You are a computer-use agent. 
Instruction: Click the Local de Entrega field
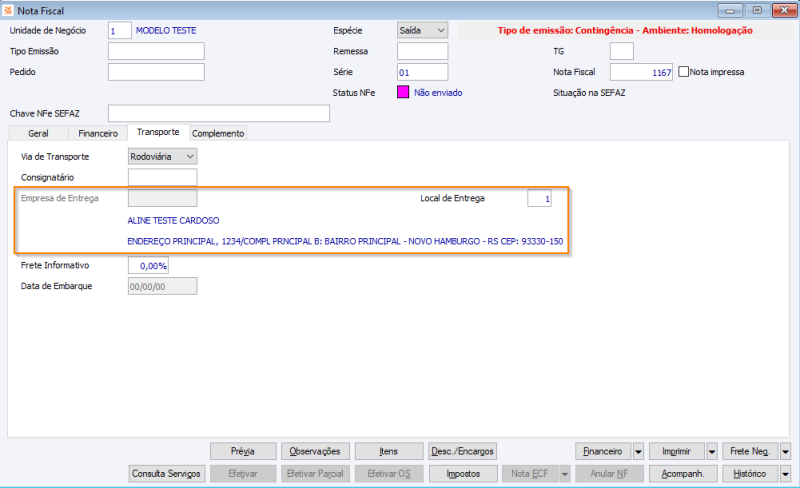[539, 198]
